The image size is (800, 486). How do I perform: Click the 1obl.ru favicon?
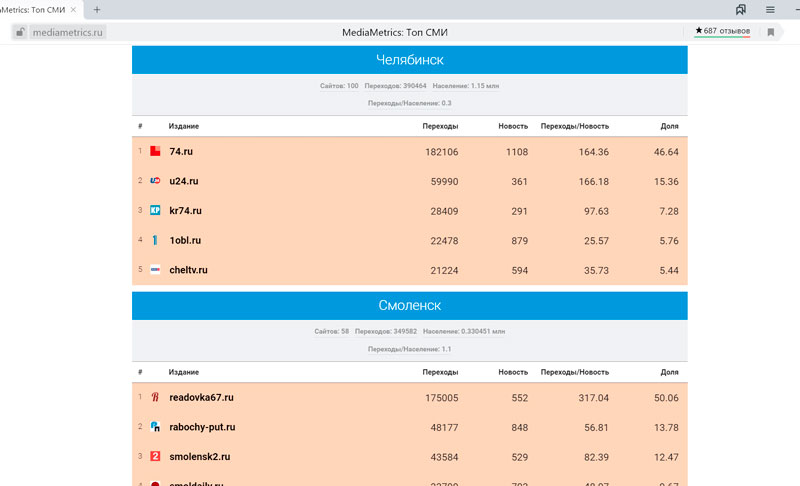point(155,240)
